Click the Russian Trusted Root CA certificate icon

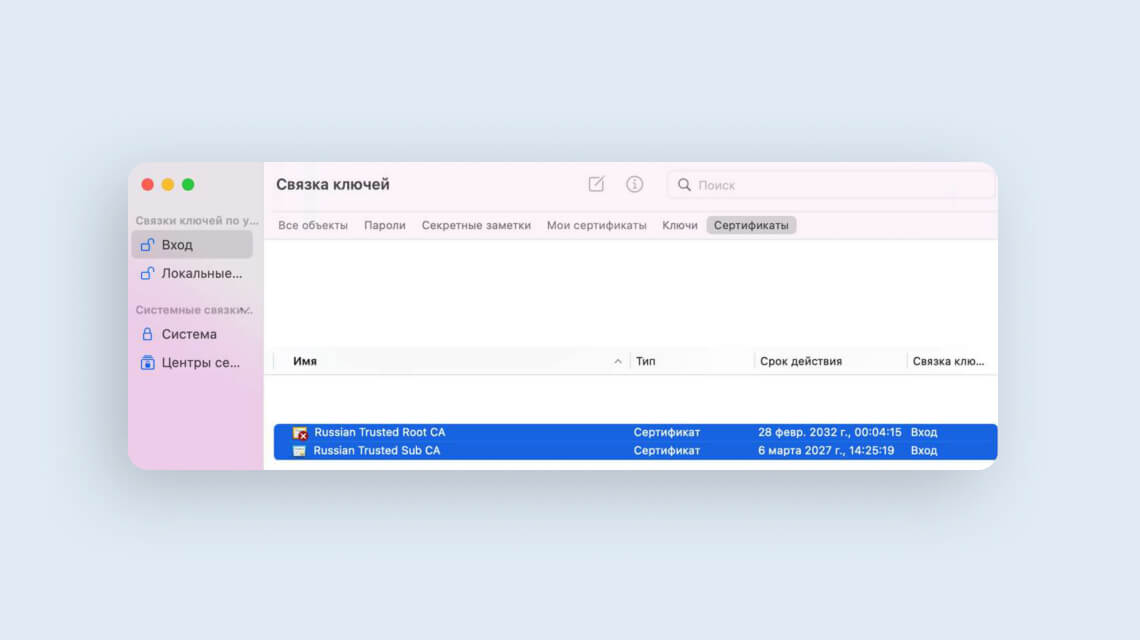click(x=300, y=433)
